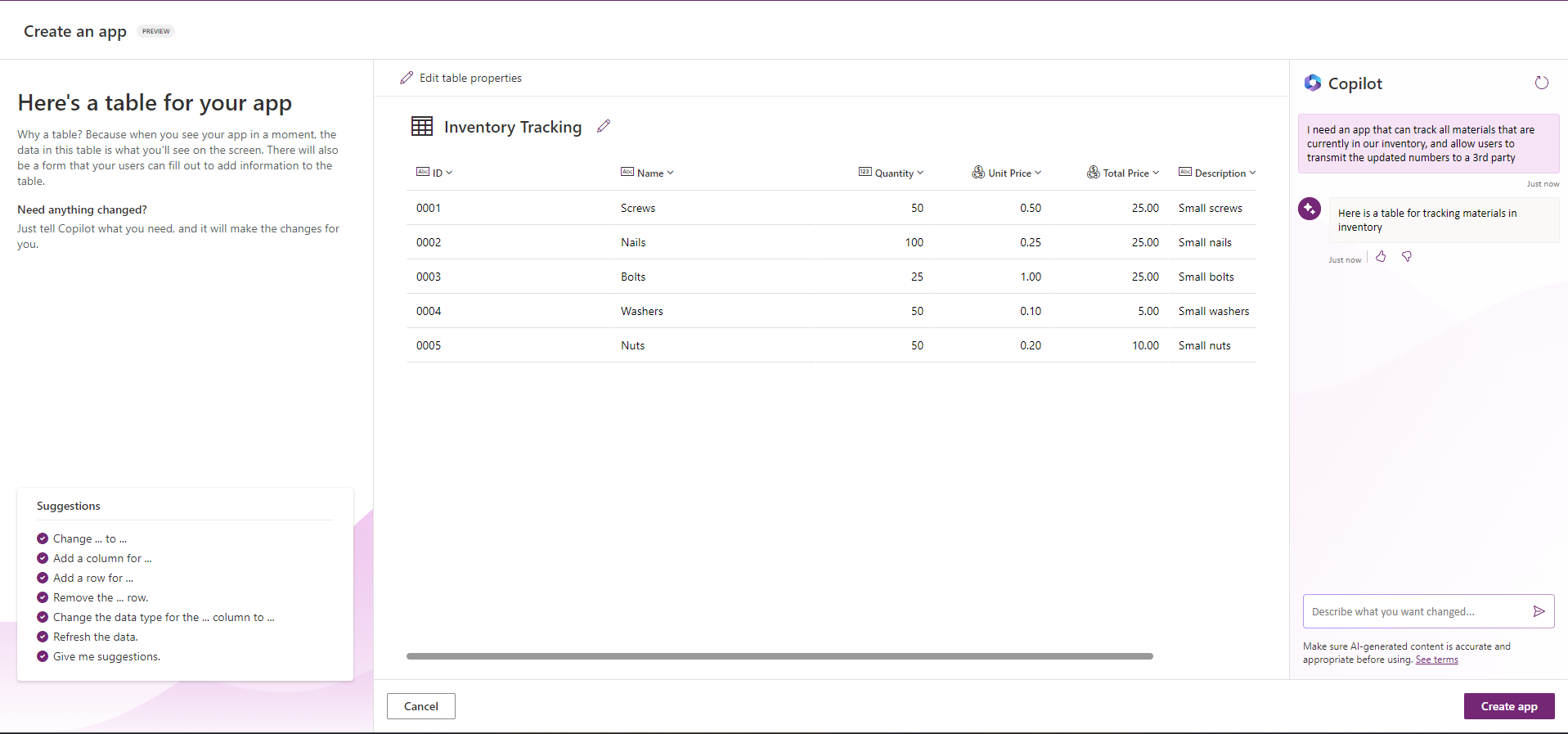
Task: Click the Copilot refresh icon
Action: point(1541,83)
